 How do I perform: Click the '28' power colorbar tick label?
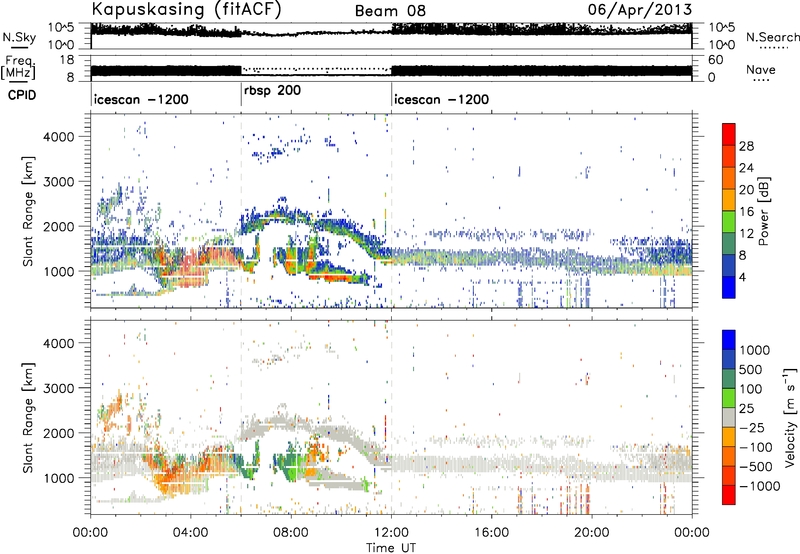[x=746, y=146]
